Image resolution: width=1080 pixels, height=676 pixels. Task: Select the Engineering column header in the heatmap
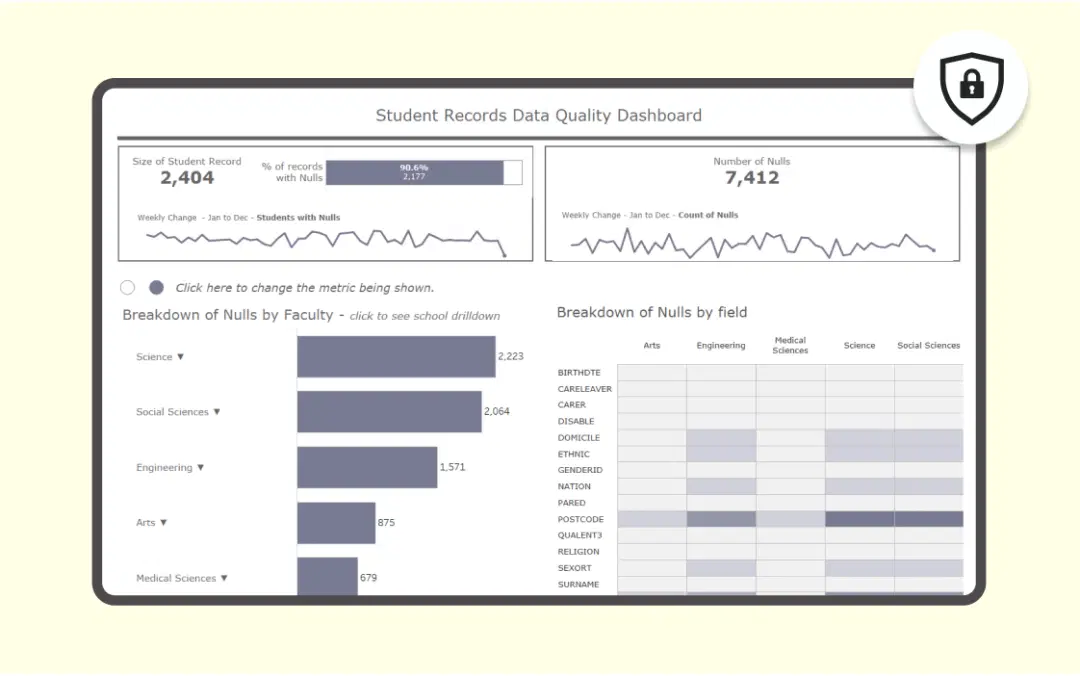point(720,345)
